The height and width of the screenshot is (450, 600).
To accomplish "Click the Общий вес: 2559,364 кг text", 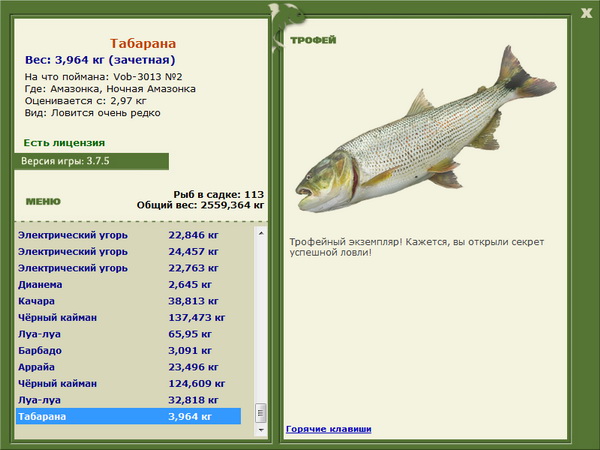I will pyautogui.click(x=201, y=205).
